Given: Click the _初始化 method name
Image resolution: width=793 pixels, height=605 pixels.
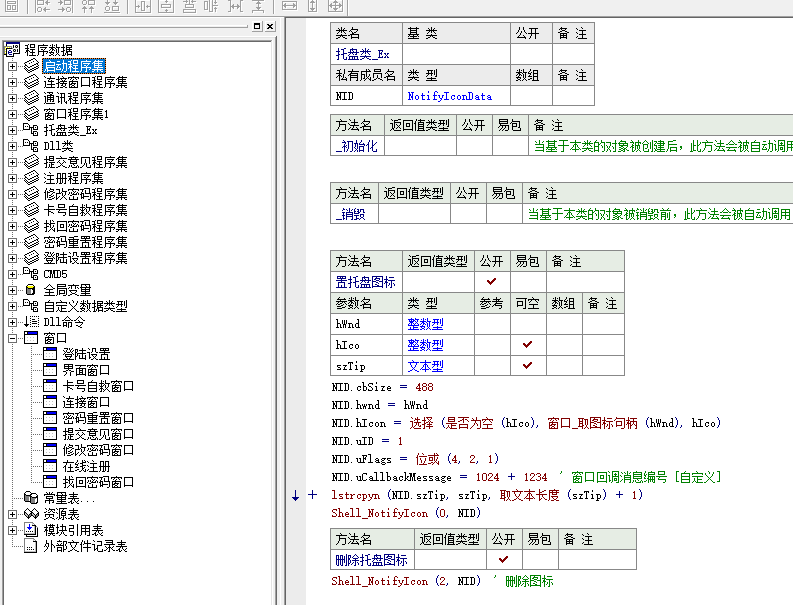Looking at the screenshot, I should [x=357, y=146].
